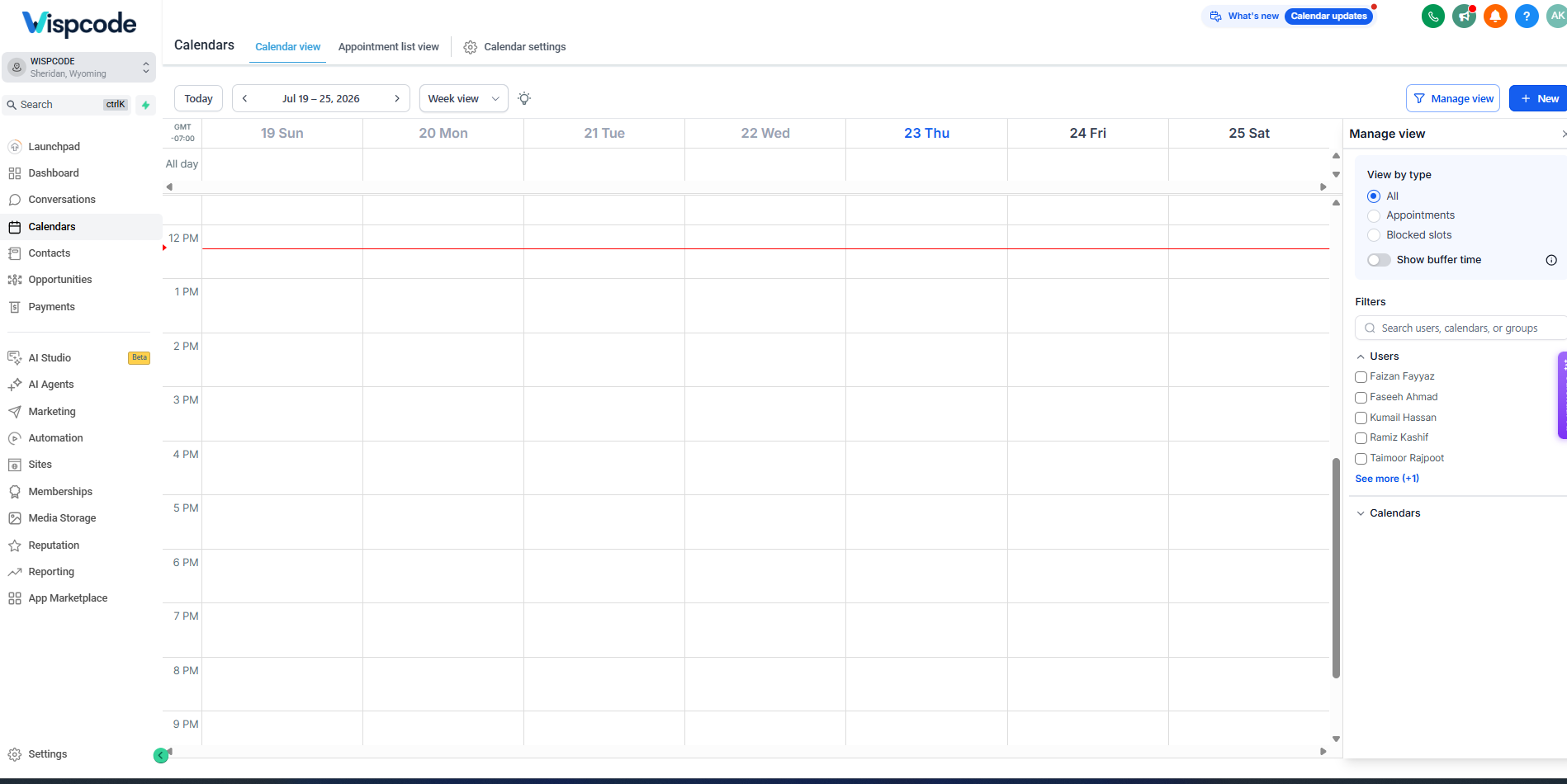Open the WISPCODE account switcher
The image size is (1567, 784).
78,67
